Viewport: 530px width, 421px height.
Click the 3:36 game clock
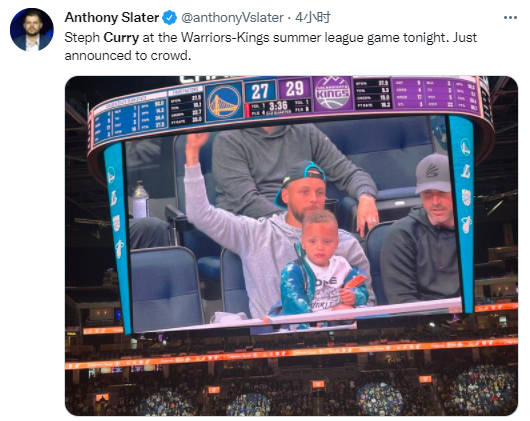278,106
